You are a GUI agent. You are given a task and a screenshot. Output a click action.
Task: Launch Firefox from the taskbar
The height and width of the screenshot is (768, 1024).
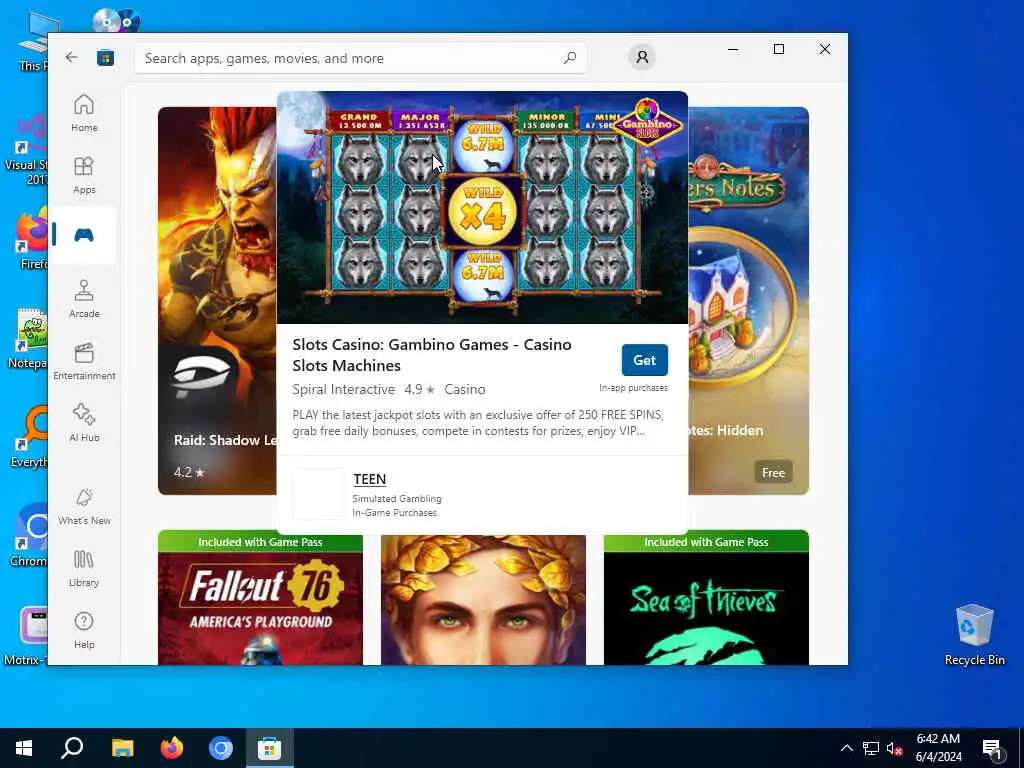(172, 748)
